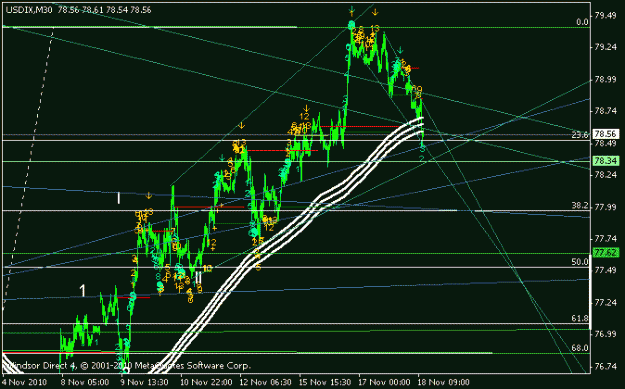Viewport: 625px width, 389px height.
Task: Click the 78.99 price axis label
Action: [x=605, y=80]
